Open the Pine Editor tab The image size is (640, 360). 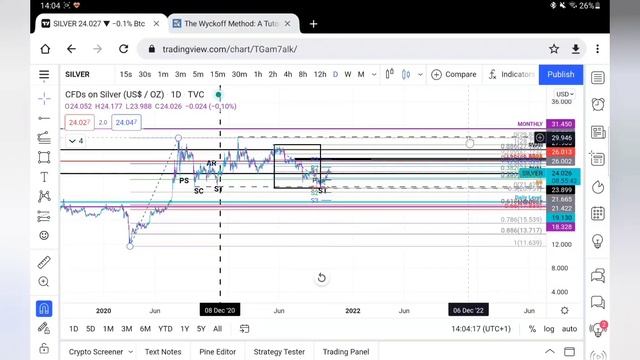218,352
